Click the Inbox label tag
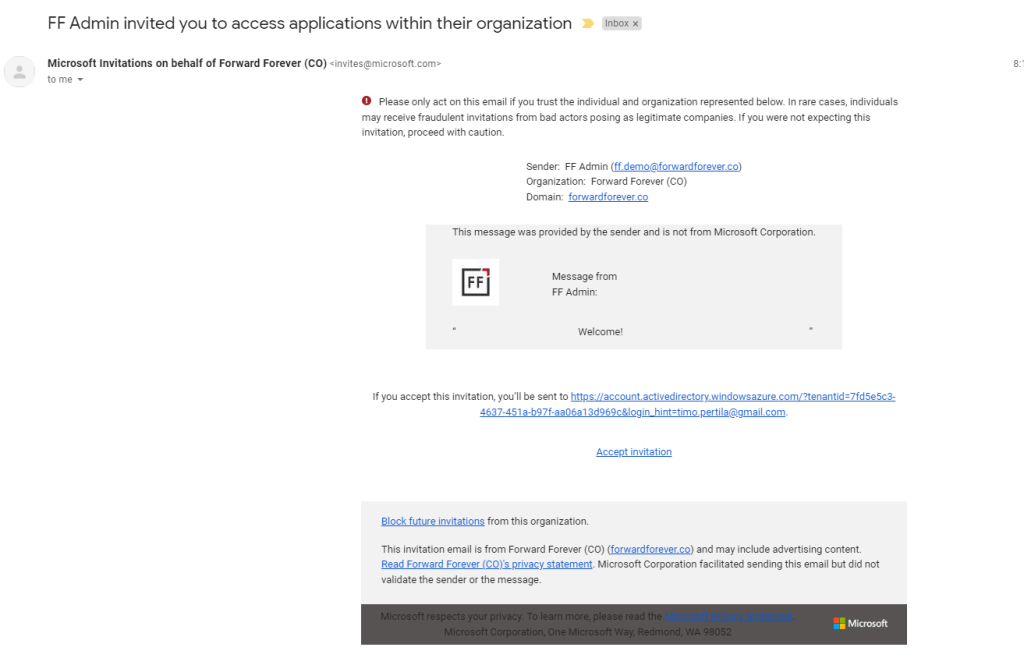The width and height of the screenshot is (1024, 665). click(616, 23)
